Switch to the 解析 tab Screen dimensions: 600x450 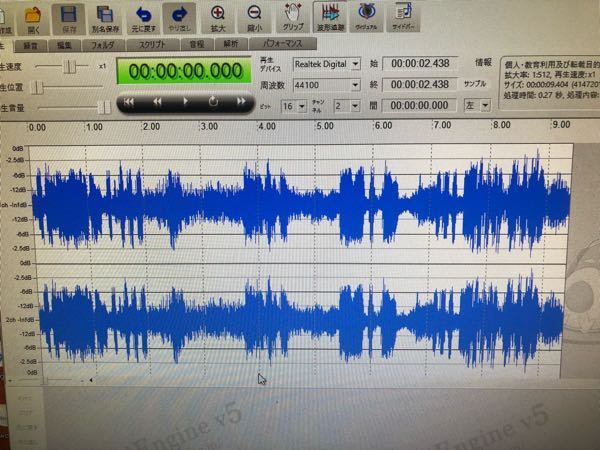231,44
